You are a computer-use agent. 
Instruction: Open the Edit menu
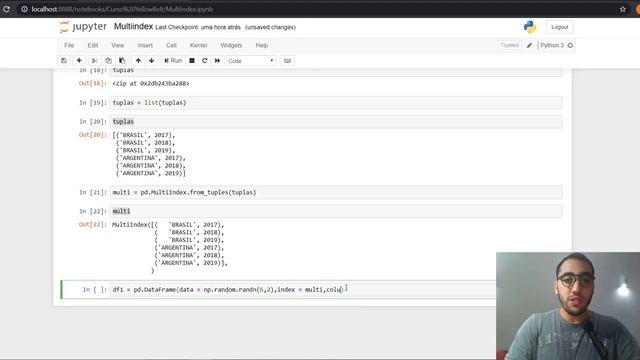click(x=93, y=45)
